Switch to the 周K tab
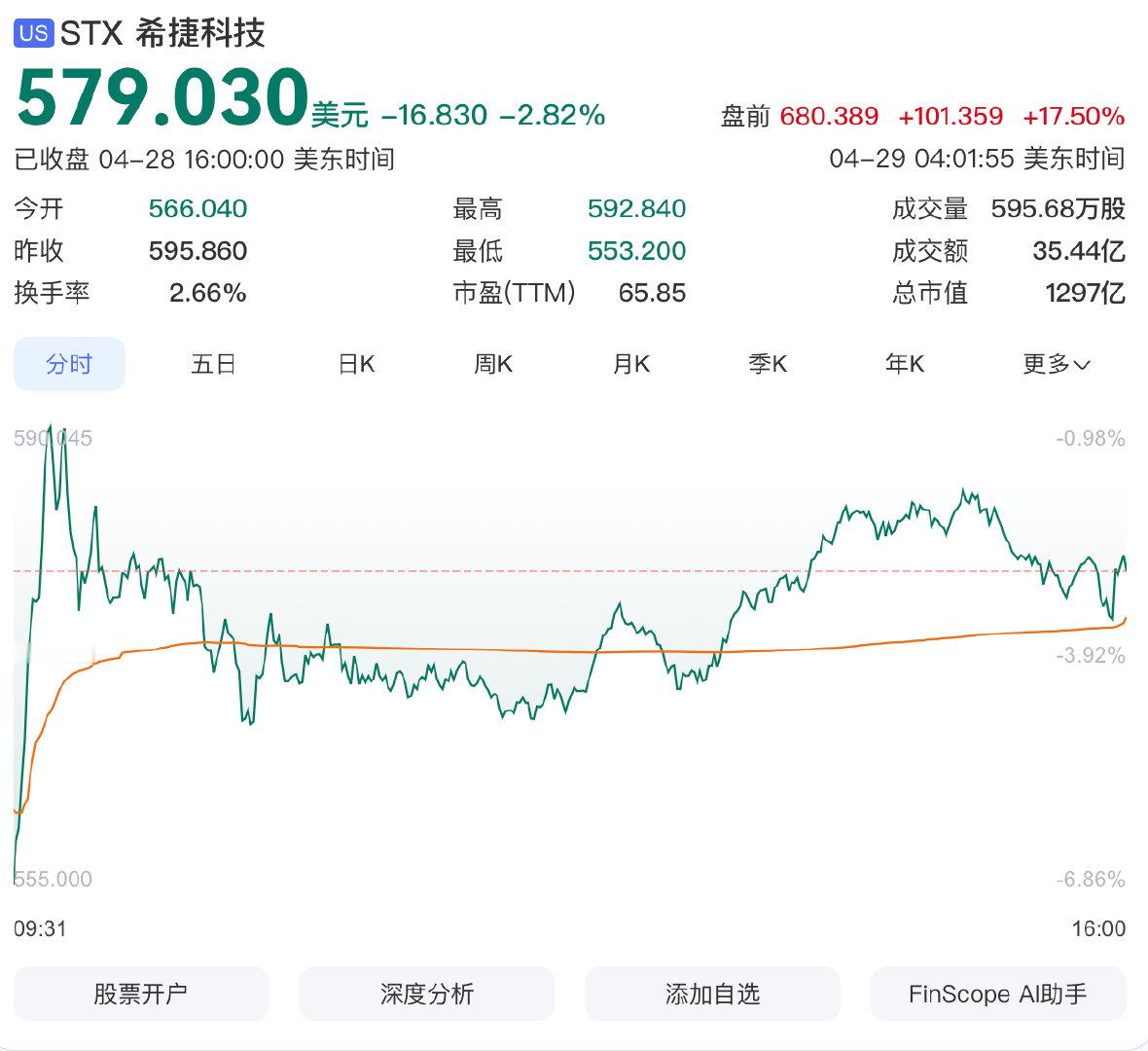 click(x=494, y=363)
